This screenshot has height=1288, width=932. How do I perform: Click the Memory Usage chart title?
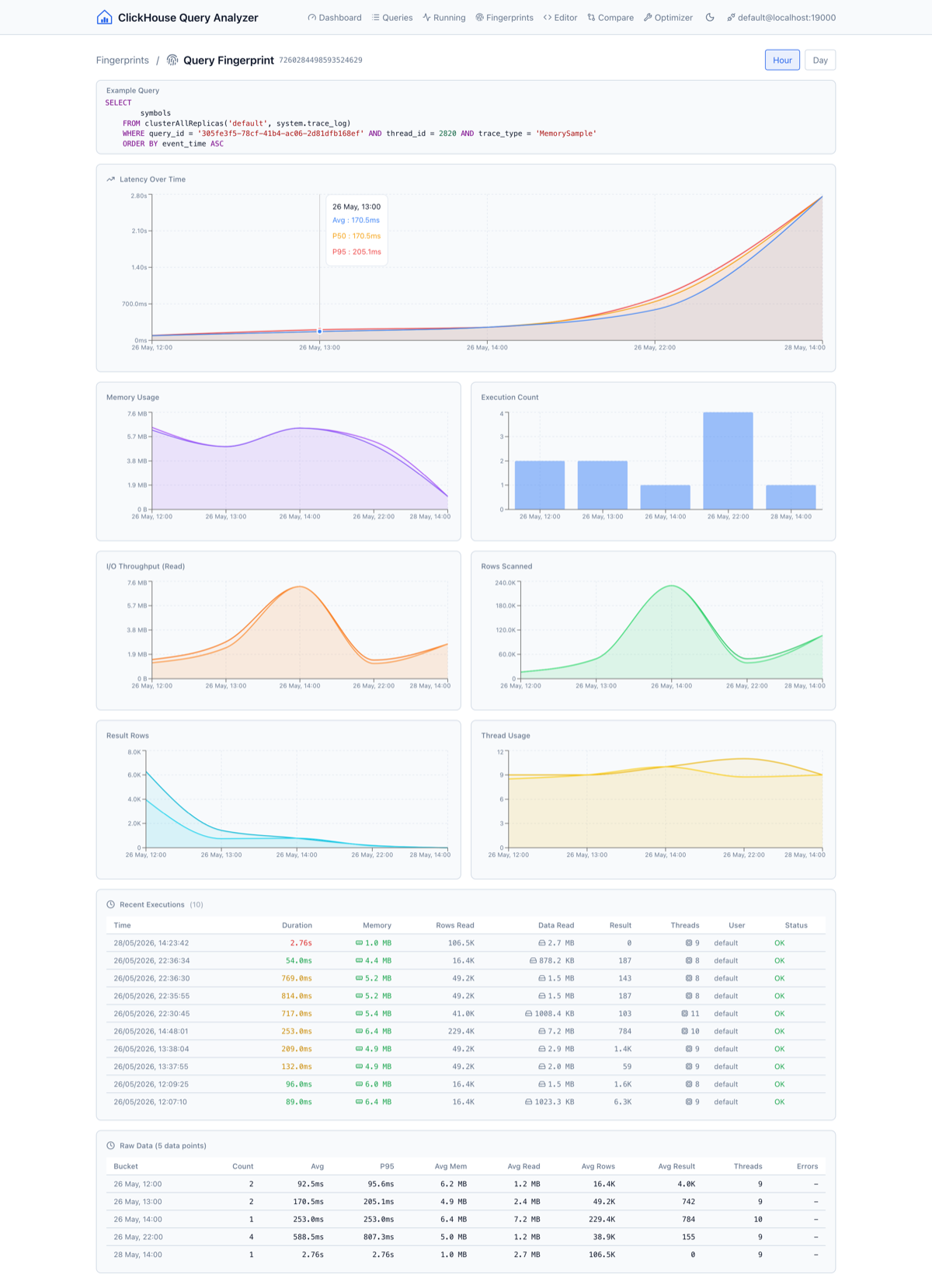click(x=133, y=398)
